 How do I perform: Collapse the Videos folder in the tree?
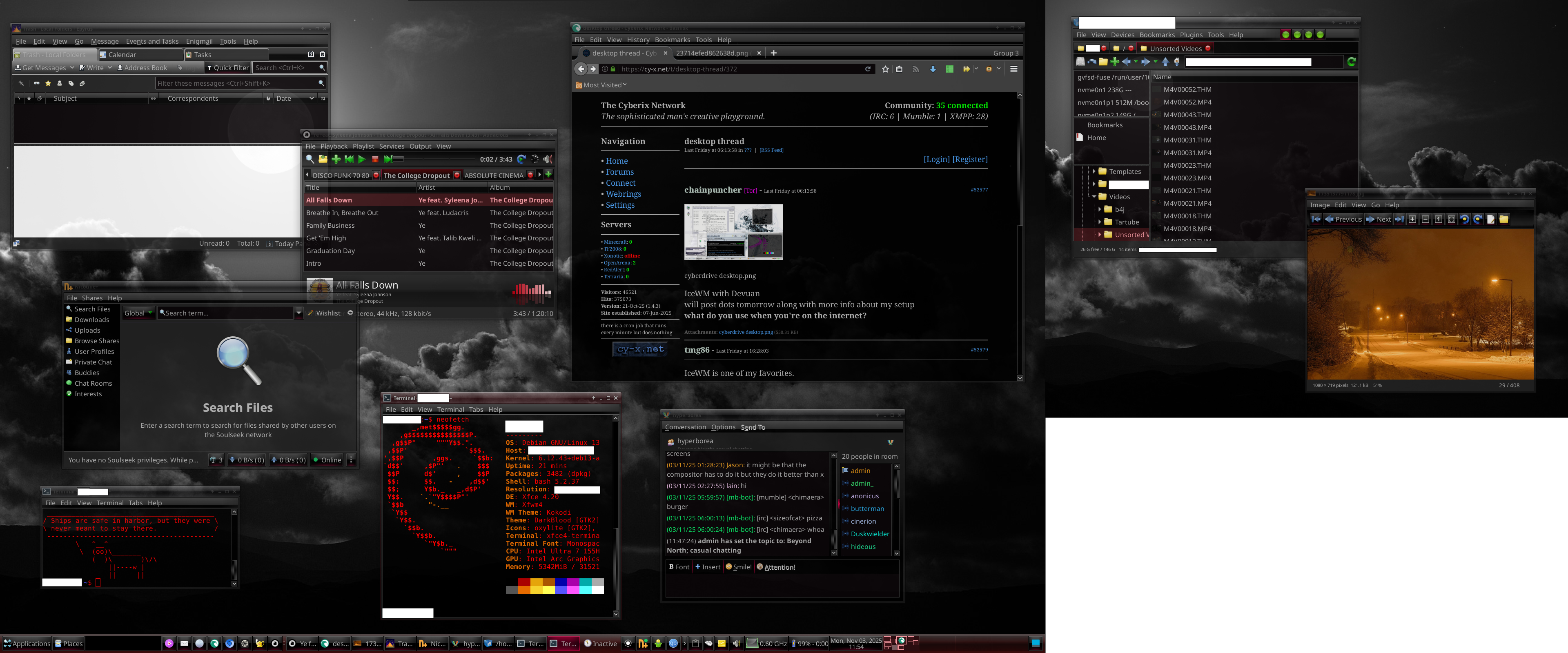click(1094, 197)
